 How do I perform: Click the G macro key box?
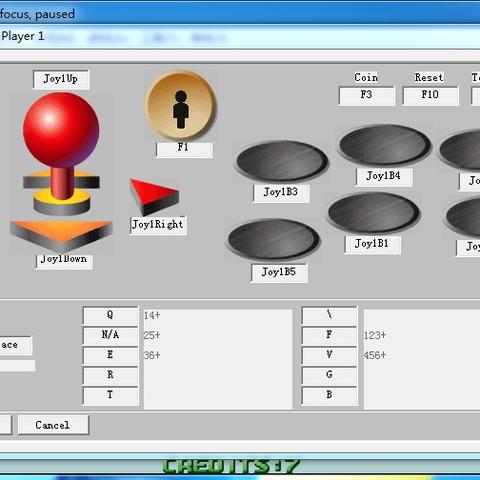(329, 375)
